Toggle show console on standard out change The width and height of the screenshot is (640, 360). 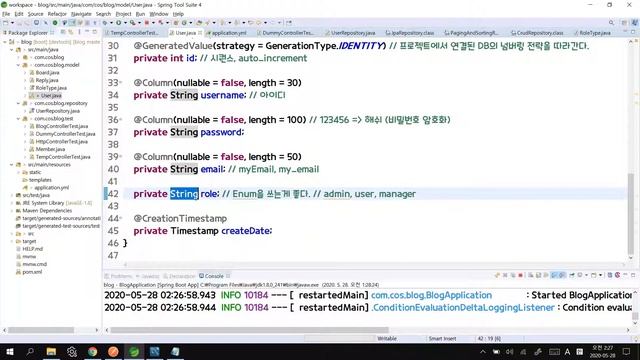[554, 276]
